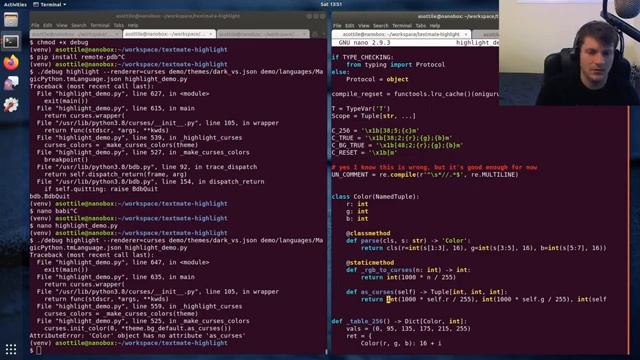640x360 pixels.
Task: Click the '@classmethod' decorator in nano
Action: (x=368, y=233)
